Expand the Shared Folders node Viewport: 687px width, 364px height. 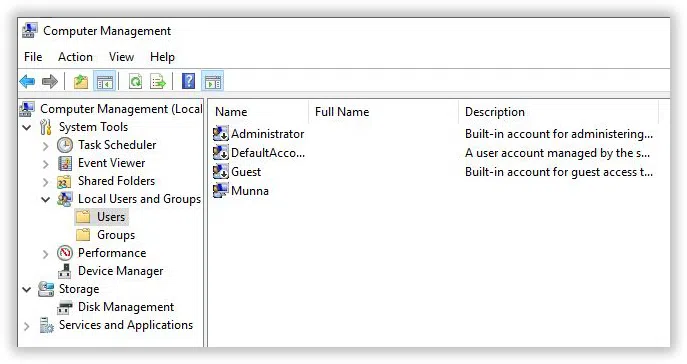pyautogui.click(x=46, y=182)
